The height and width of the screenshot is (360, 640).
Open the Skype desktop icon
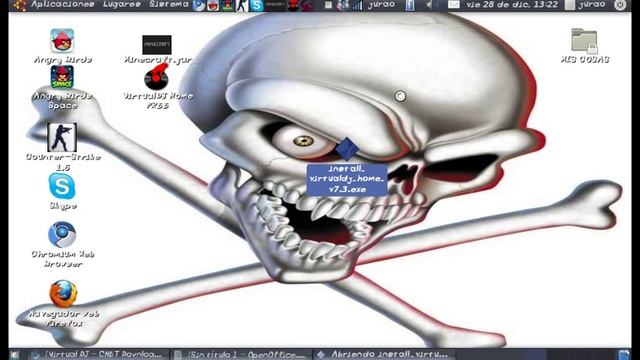(x=62, y=186)
